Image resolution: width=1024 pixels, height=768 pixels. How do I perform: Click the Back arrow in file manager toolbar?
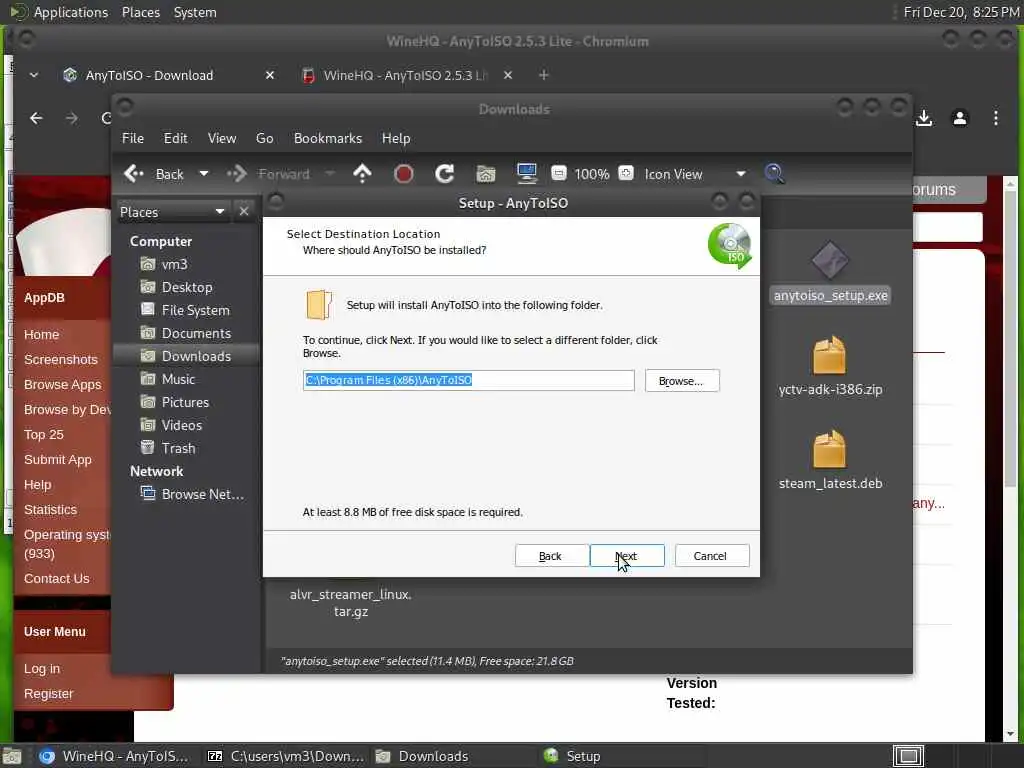[x=134, y=174]
